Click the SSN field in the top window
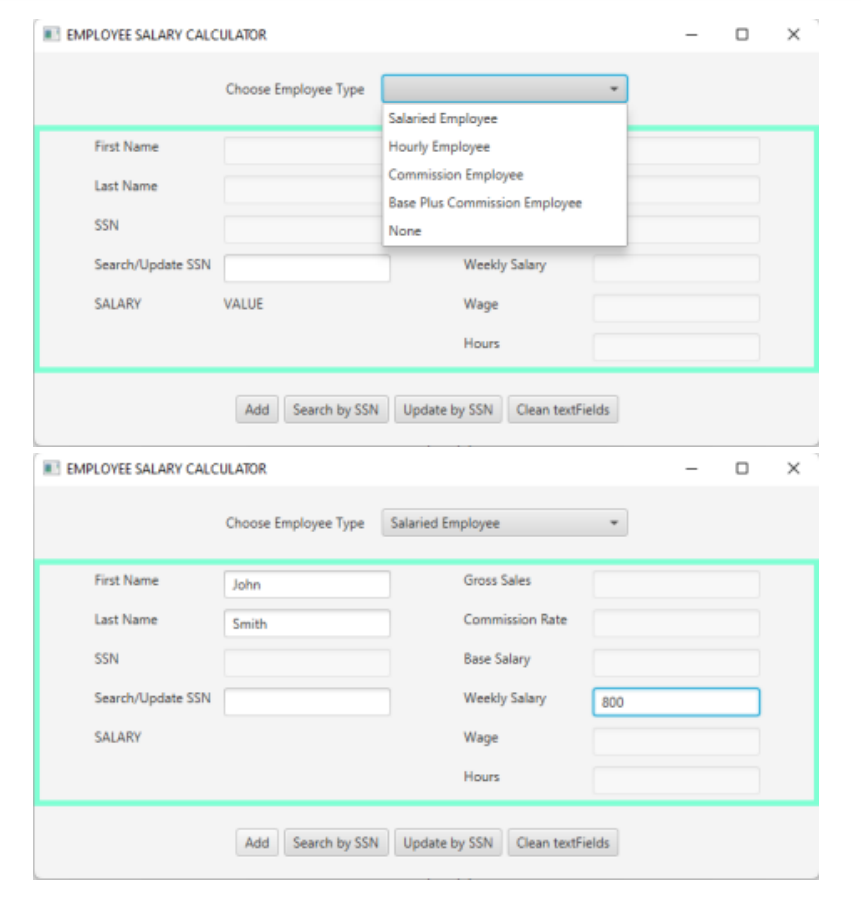 pyautogui.click(x=302, y=229)
